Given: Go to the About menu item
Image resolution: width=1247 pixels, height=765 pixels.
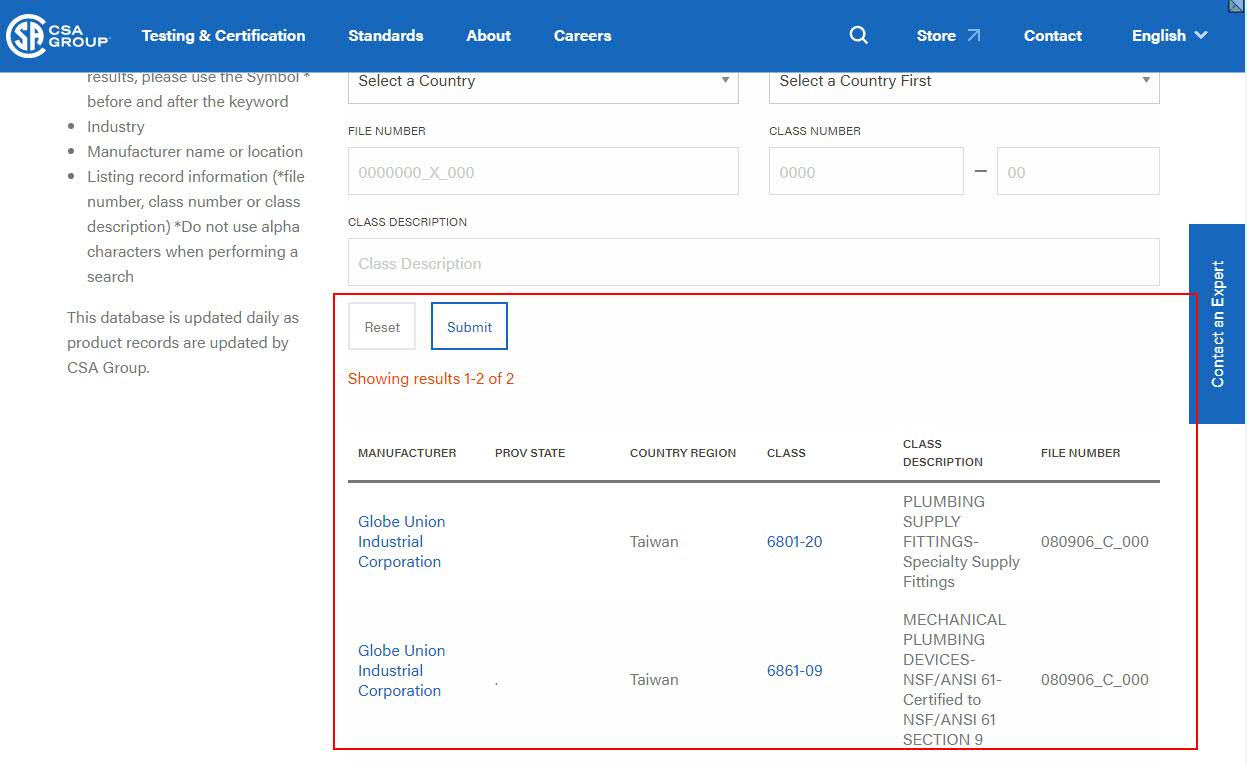Looking at the screenshot, I should click(488, 35).
